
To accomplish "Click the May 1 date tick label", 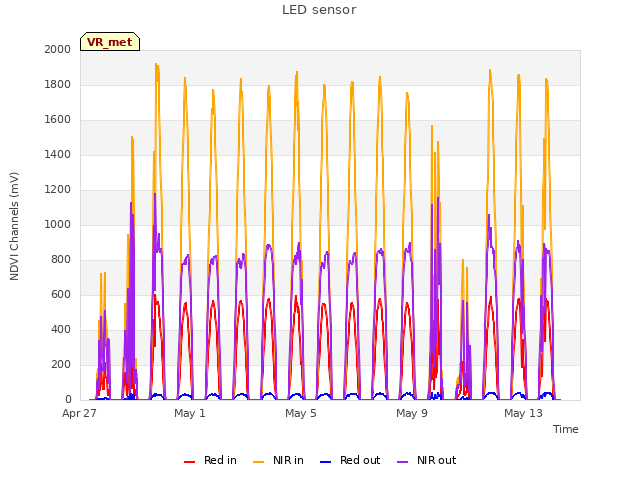I will pos(190,413).
